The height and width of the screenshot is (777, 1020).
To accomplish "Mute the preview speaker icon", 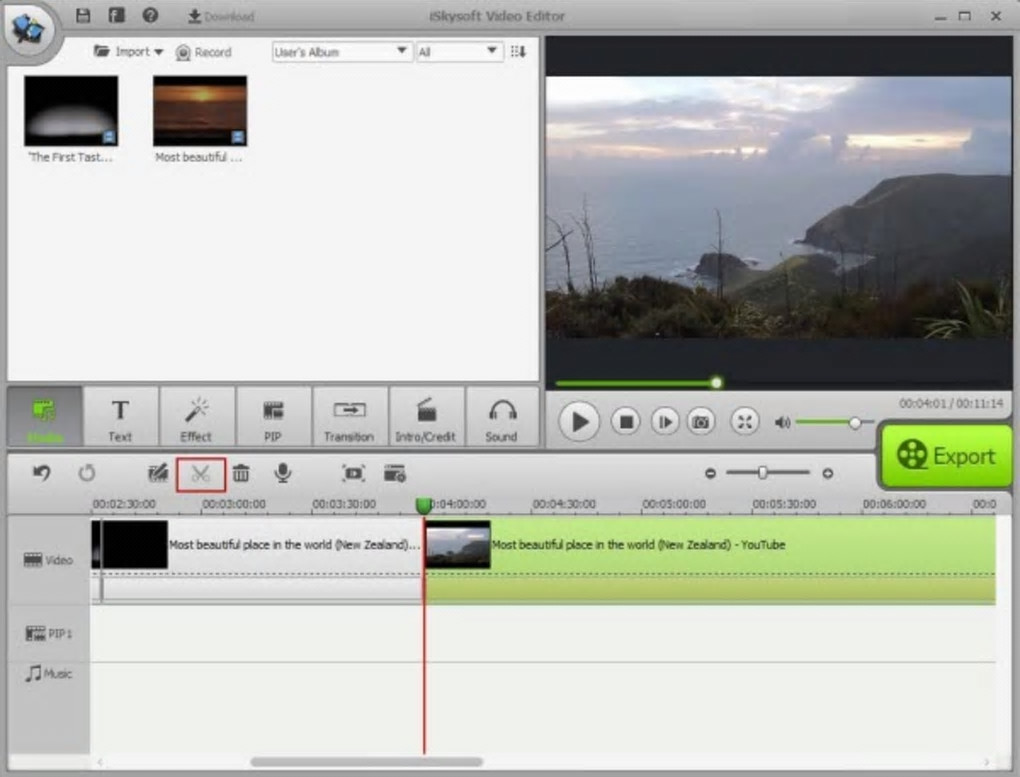I will pyautogui.click(x=782, y=422).
